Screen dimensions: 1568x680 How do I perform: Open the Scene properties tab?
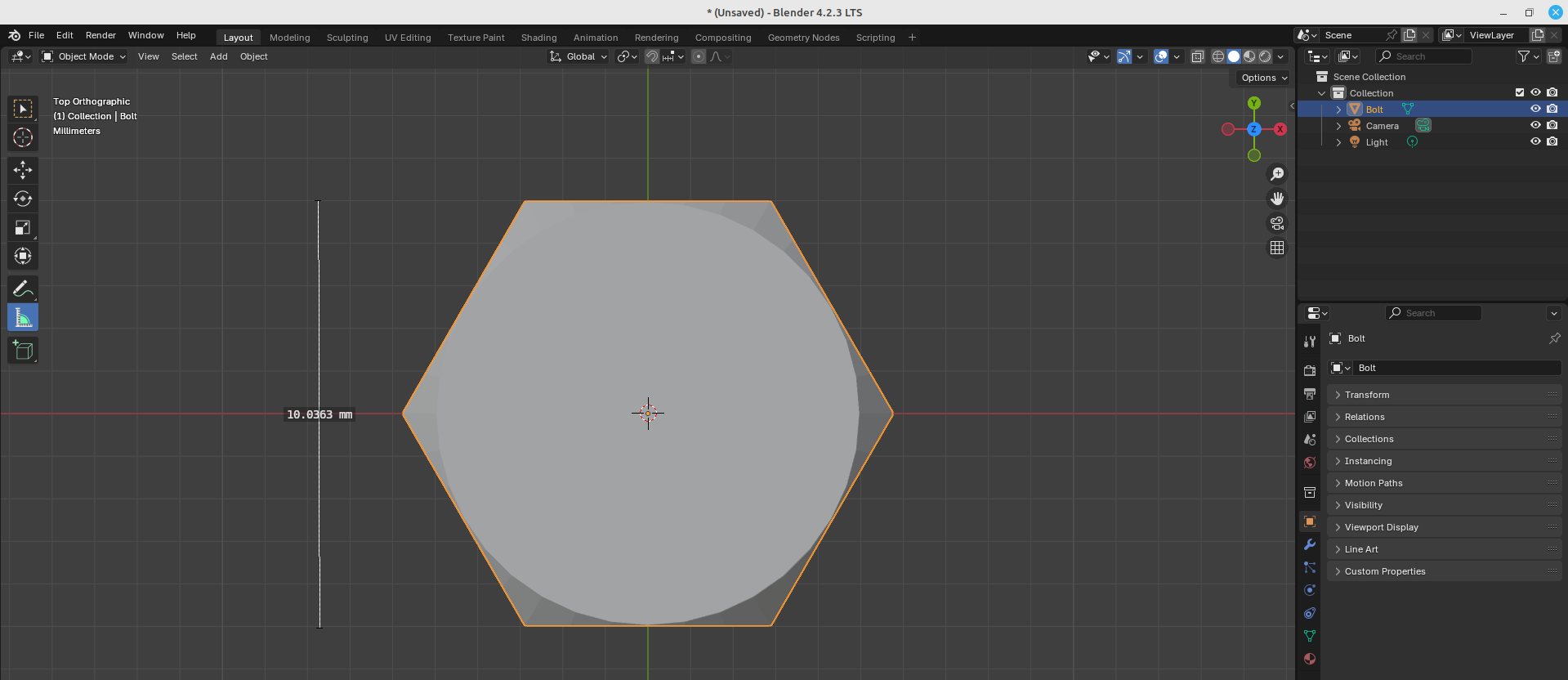coord(1310,439)
